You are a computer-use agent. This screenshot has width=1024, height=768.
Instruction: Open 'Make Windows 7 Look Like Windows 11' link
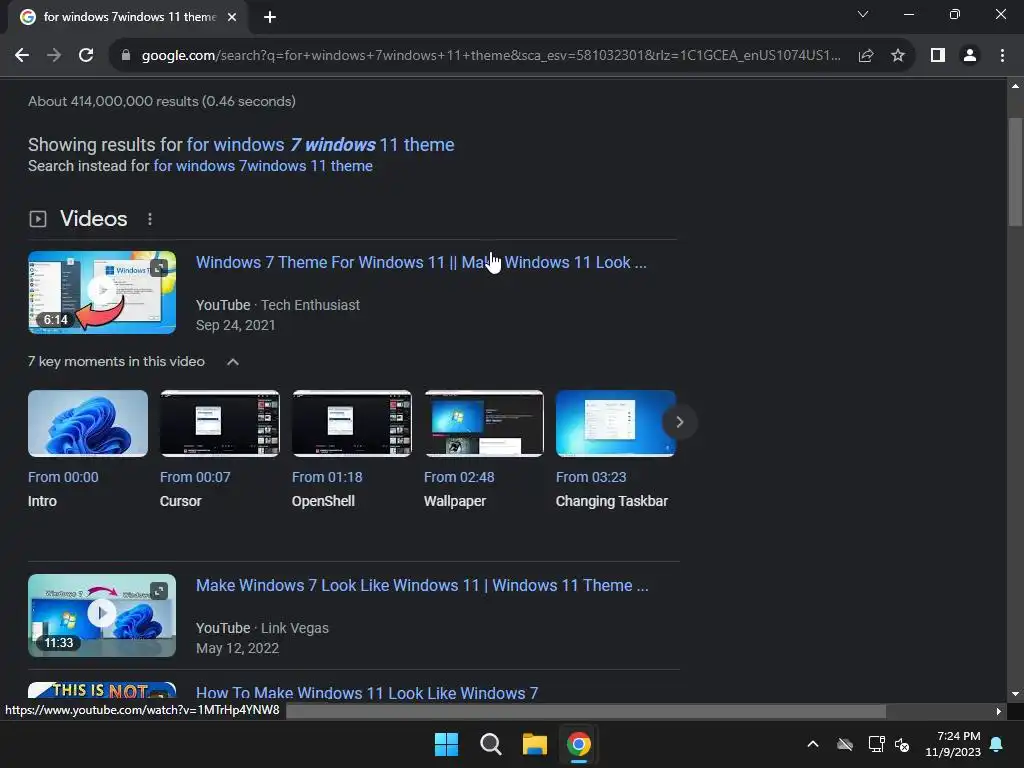(422, 585)
